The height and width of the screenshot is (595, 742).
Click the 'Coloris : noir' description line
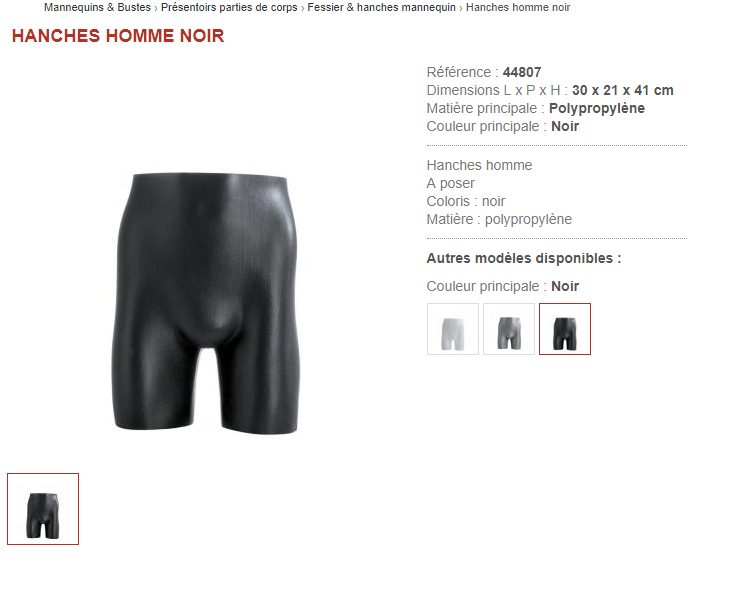click(x=466, y=201)
